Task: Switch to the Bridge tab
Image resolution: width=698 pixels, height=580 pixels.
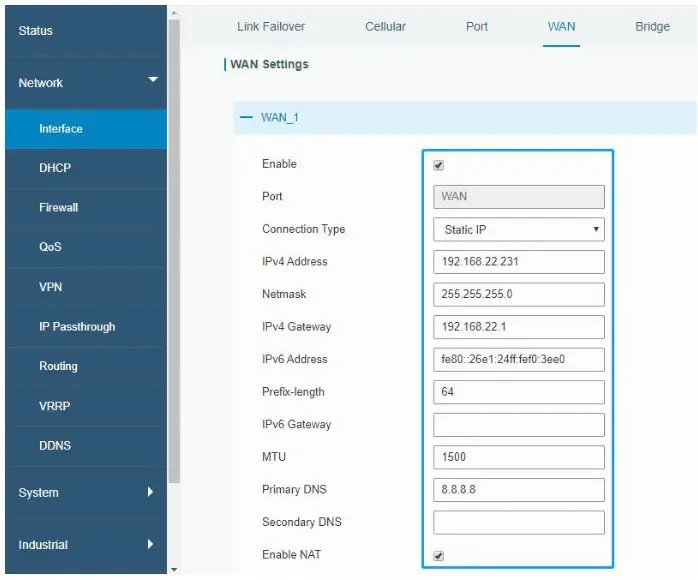Action: 653,27
